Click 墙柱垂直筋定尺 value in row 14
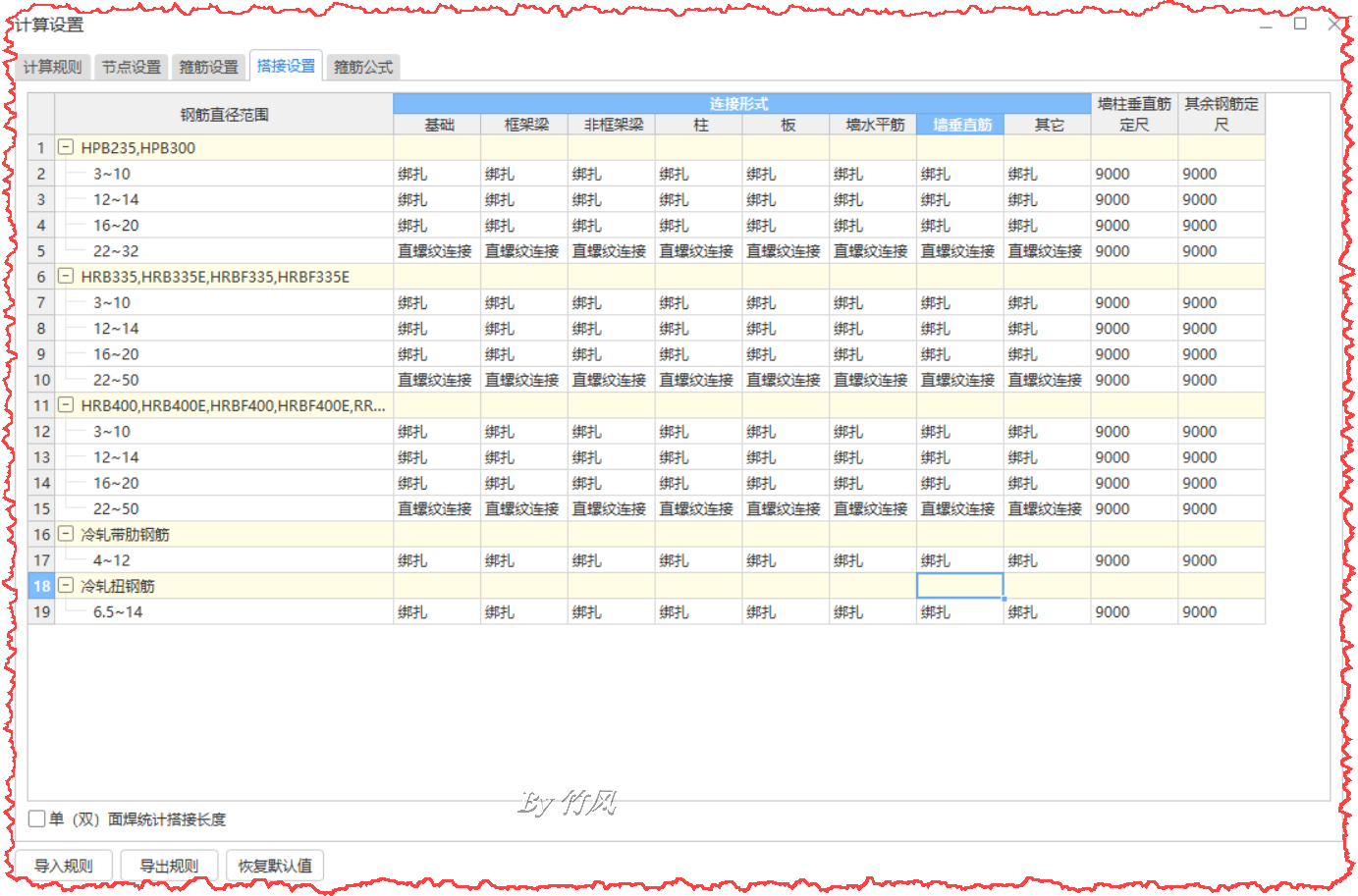1358x896 pixels. (1134, 483)
